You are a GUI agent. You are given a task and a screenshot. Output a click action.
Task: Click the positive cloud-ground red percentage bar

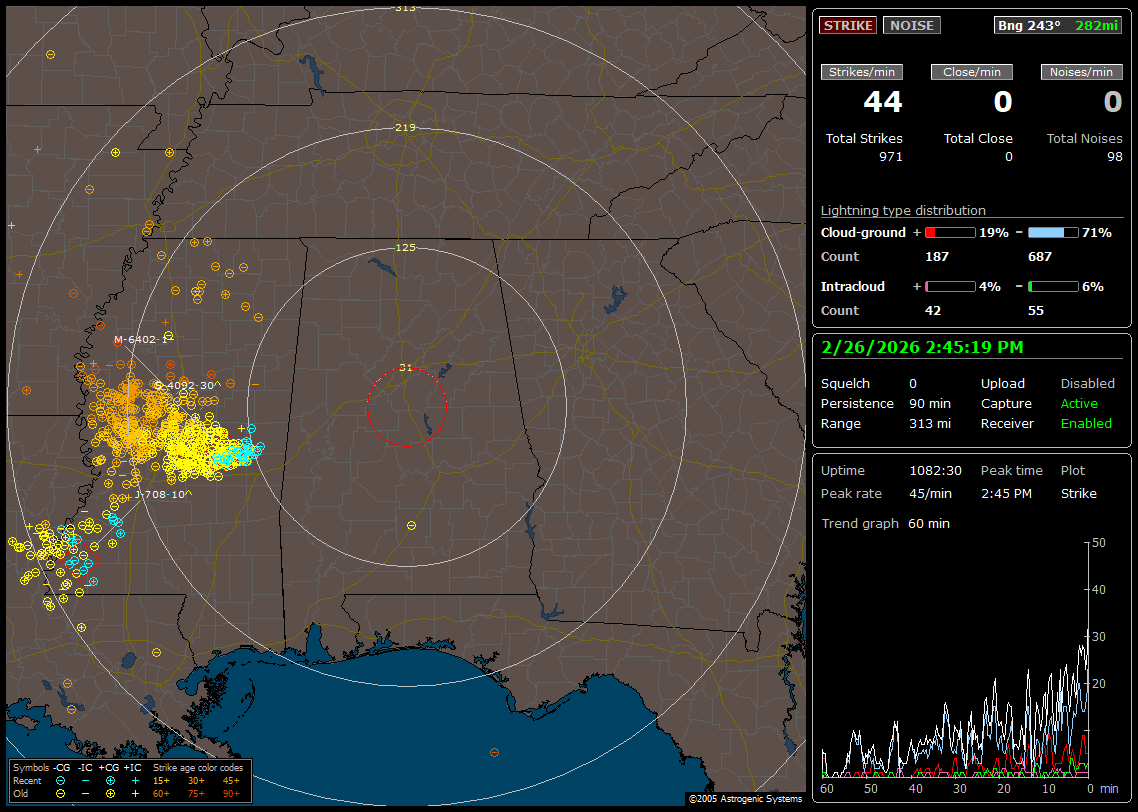click(x=949, y=232)
